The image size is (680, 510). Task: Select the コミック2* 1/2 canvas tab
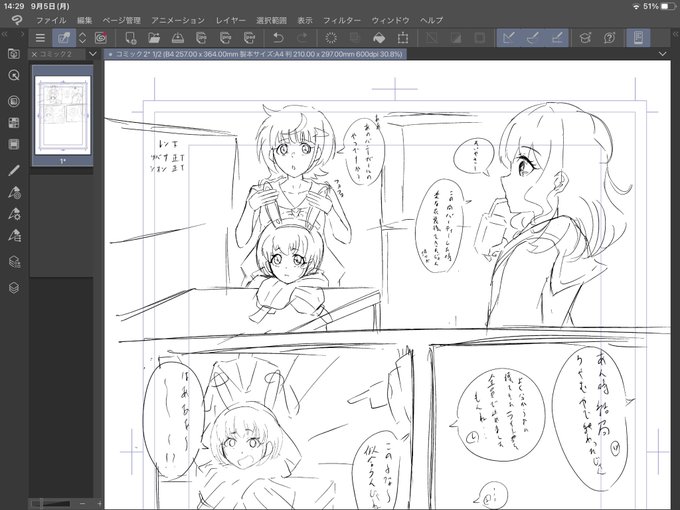(255, 54)
